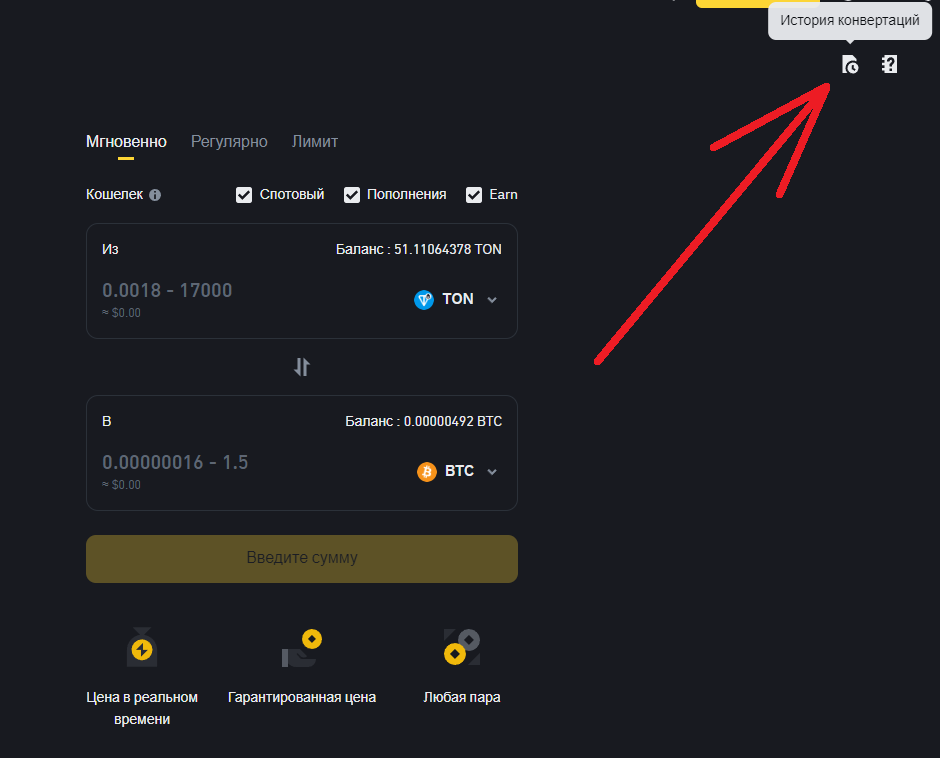Expand the chevron next to TON
The image size is (940, 758).
pos(492,300)
